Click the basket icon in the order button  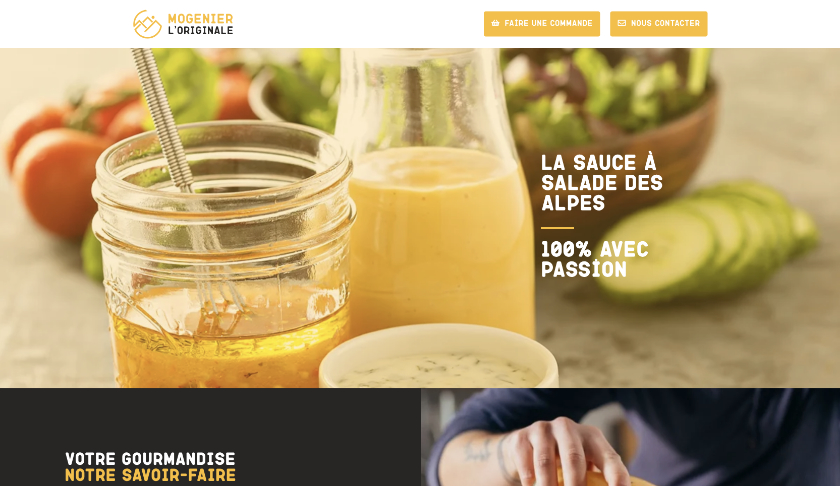tap(496, 24)
